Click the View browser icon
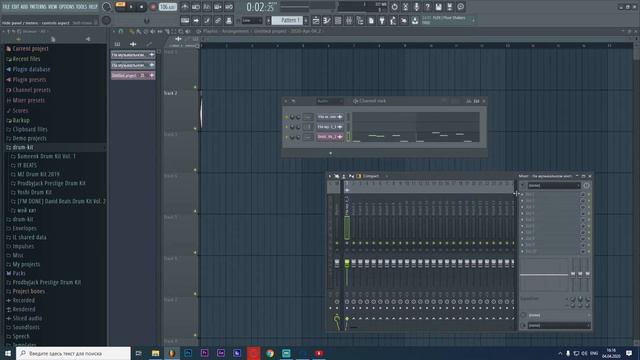Viewport: 640px width, 360px height. coord(360,20)
